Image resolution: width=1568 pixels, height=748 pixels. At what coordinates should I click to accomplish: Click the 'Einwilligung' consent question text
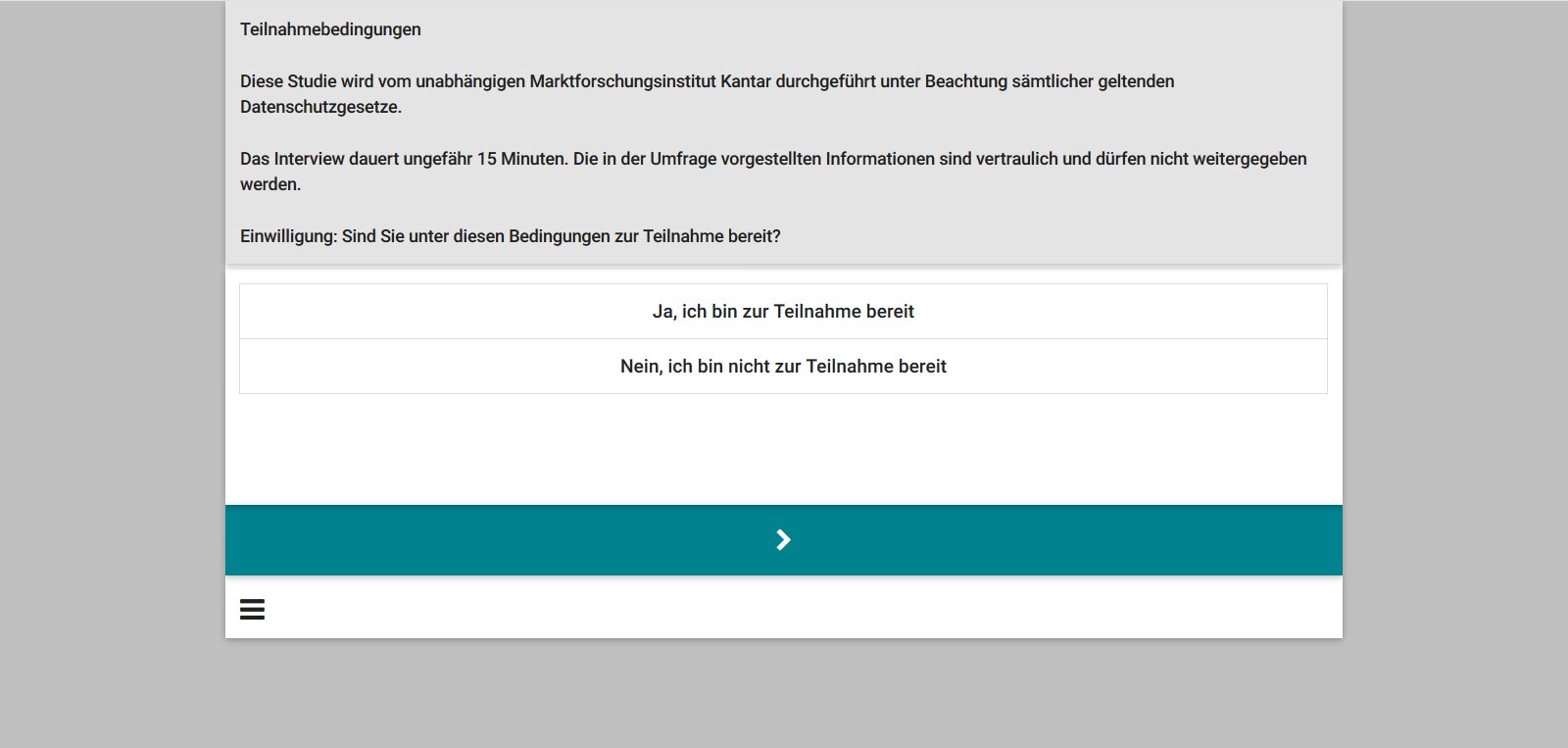coord(510,236)
